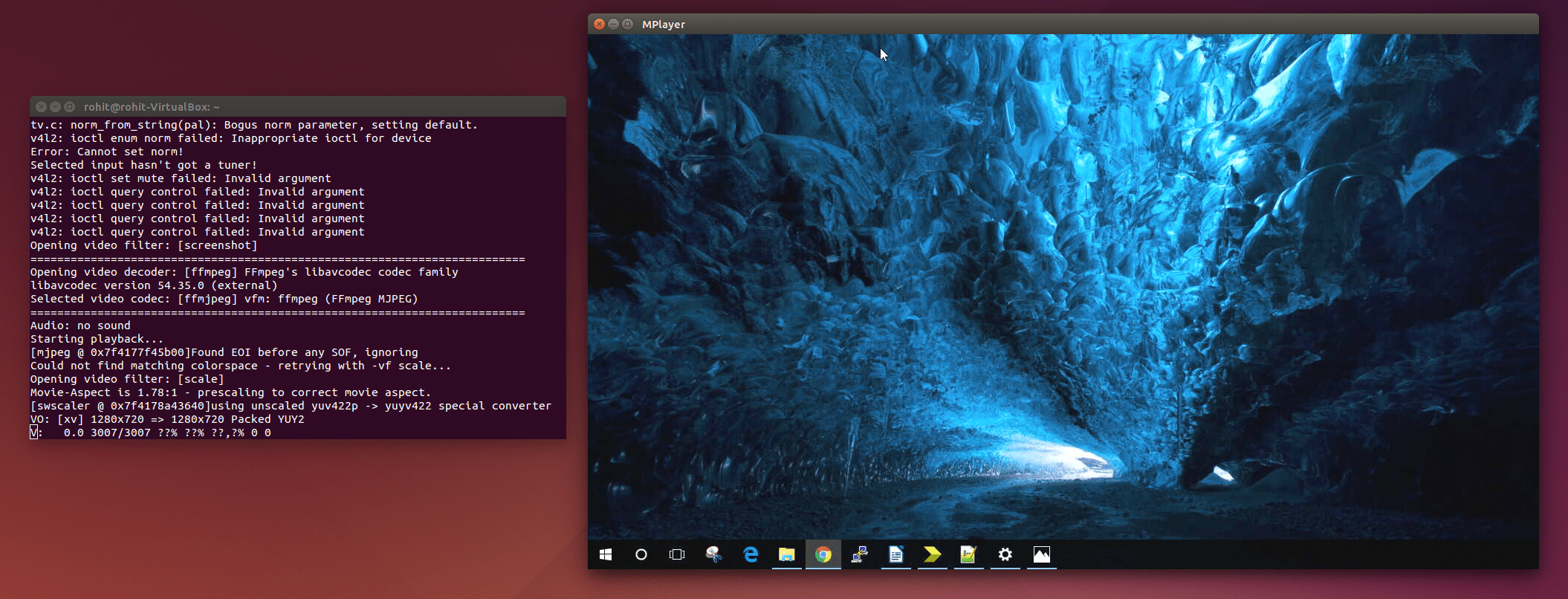Open the Windows Start menu in the video
The width and height of the screenshot is (1568, 599).
coord(606,554)
